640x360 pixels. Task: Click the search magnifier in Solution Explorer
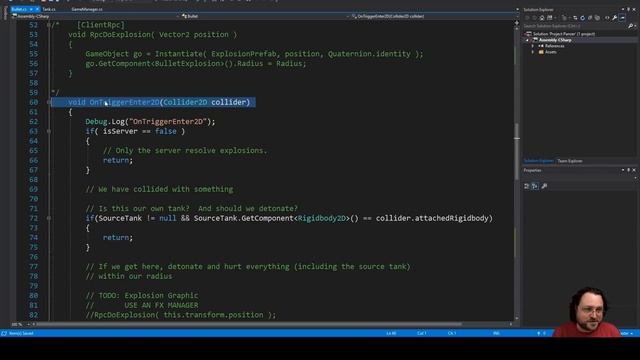coord(631,26)
